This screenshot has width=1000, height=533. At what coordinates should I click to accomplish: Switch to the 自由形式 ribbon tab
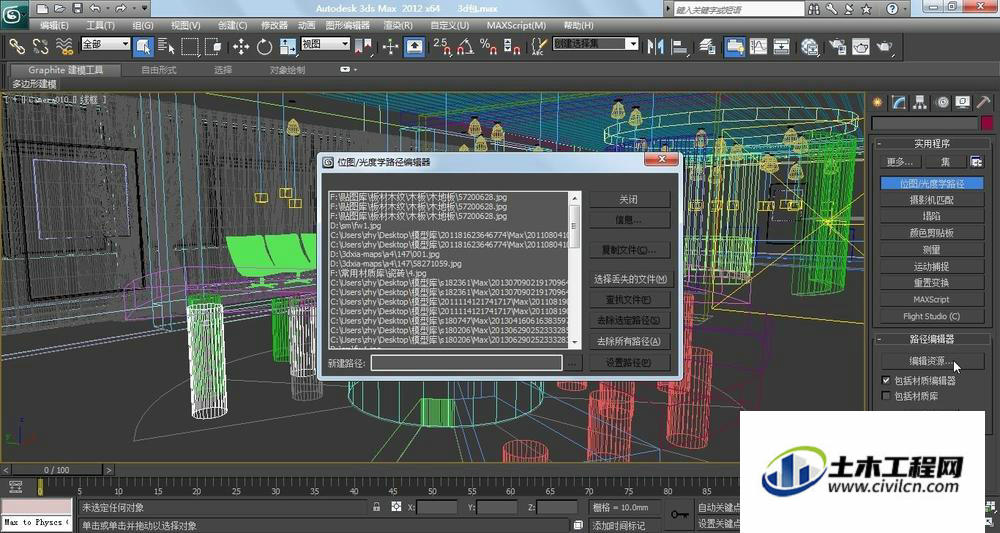click(x=158, y=70)
